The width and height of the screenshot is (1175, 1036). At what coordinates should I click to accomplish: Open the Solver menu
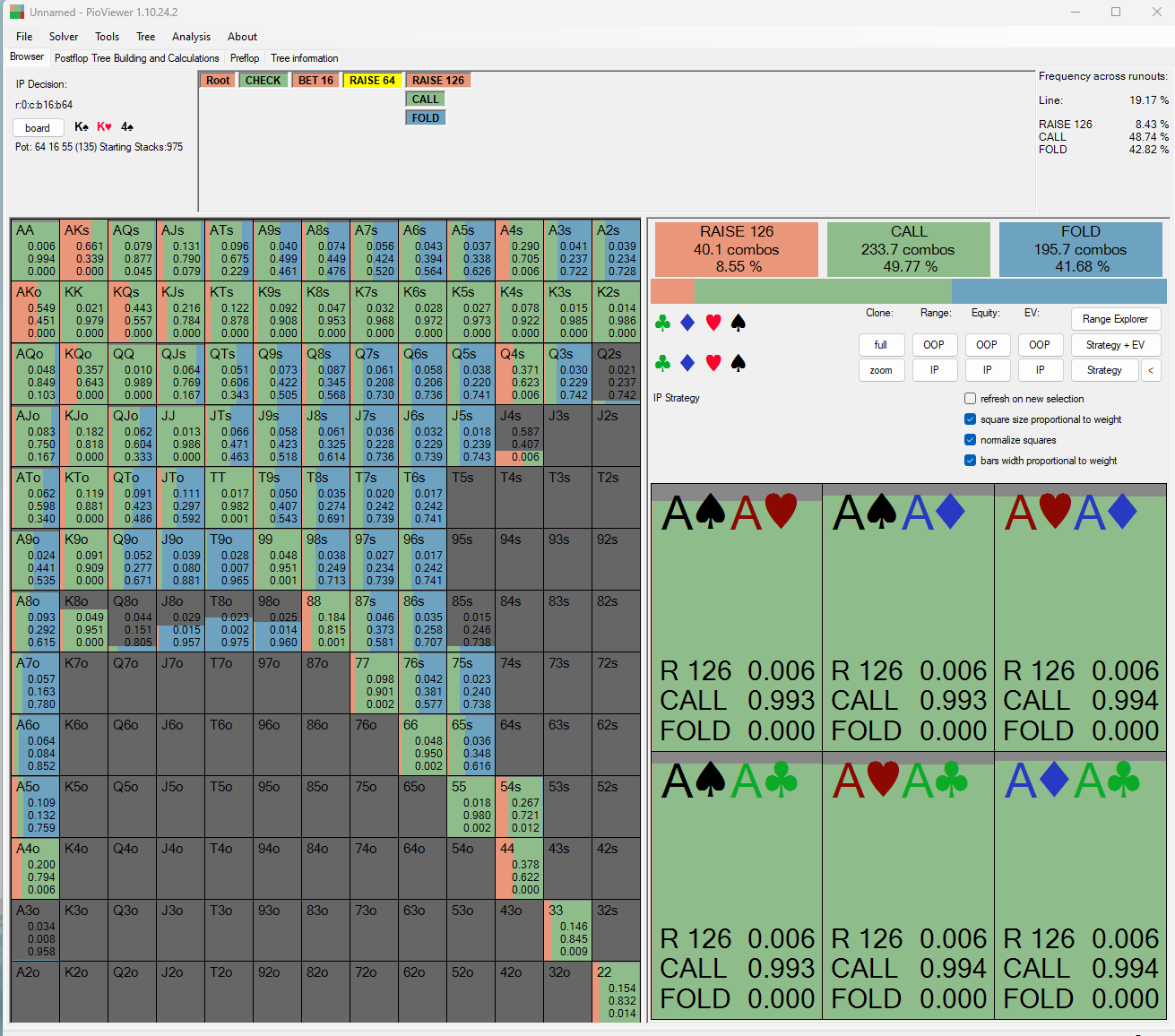coord(64,37)
